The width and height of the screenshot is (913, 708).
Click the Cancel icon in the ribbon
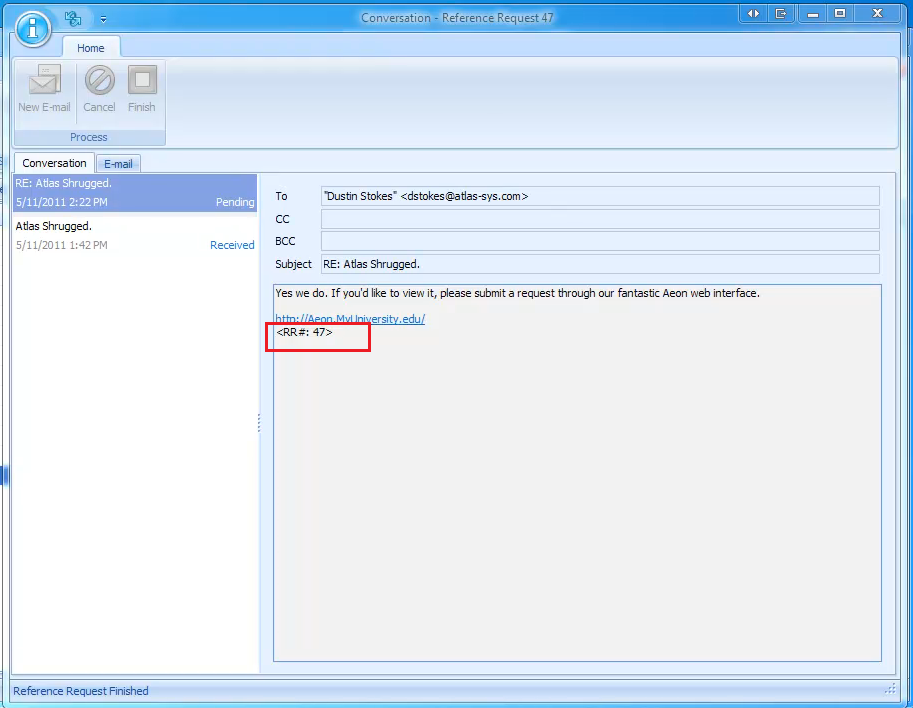tap(99, 88)
